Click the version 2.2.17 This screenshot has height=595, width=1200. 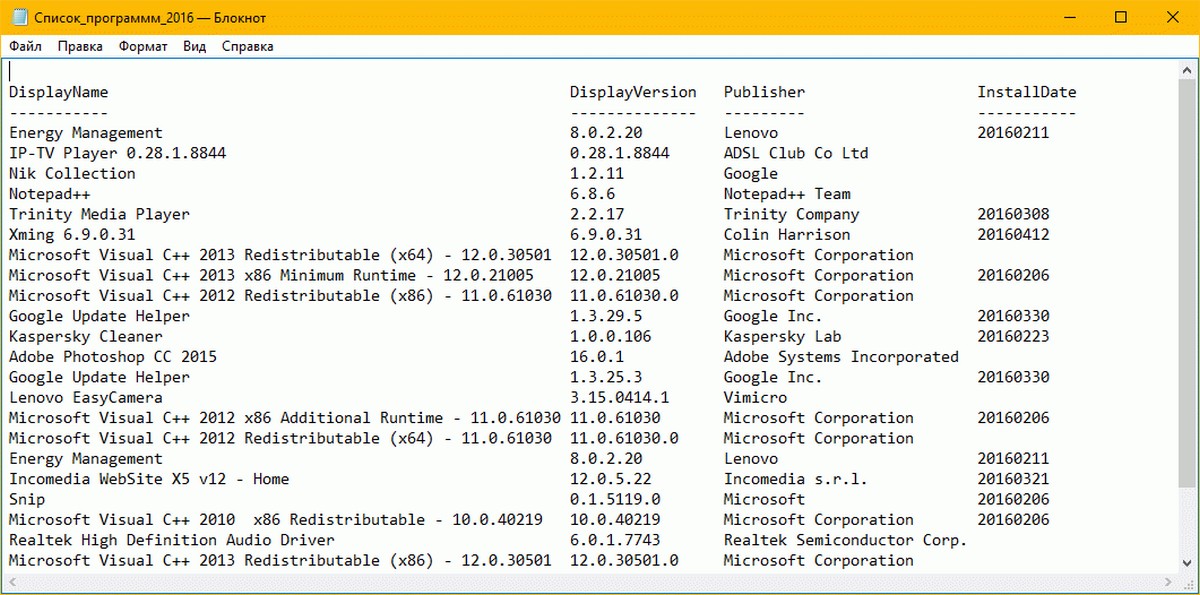pos(597,214)
